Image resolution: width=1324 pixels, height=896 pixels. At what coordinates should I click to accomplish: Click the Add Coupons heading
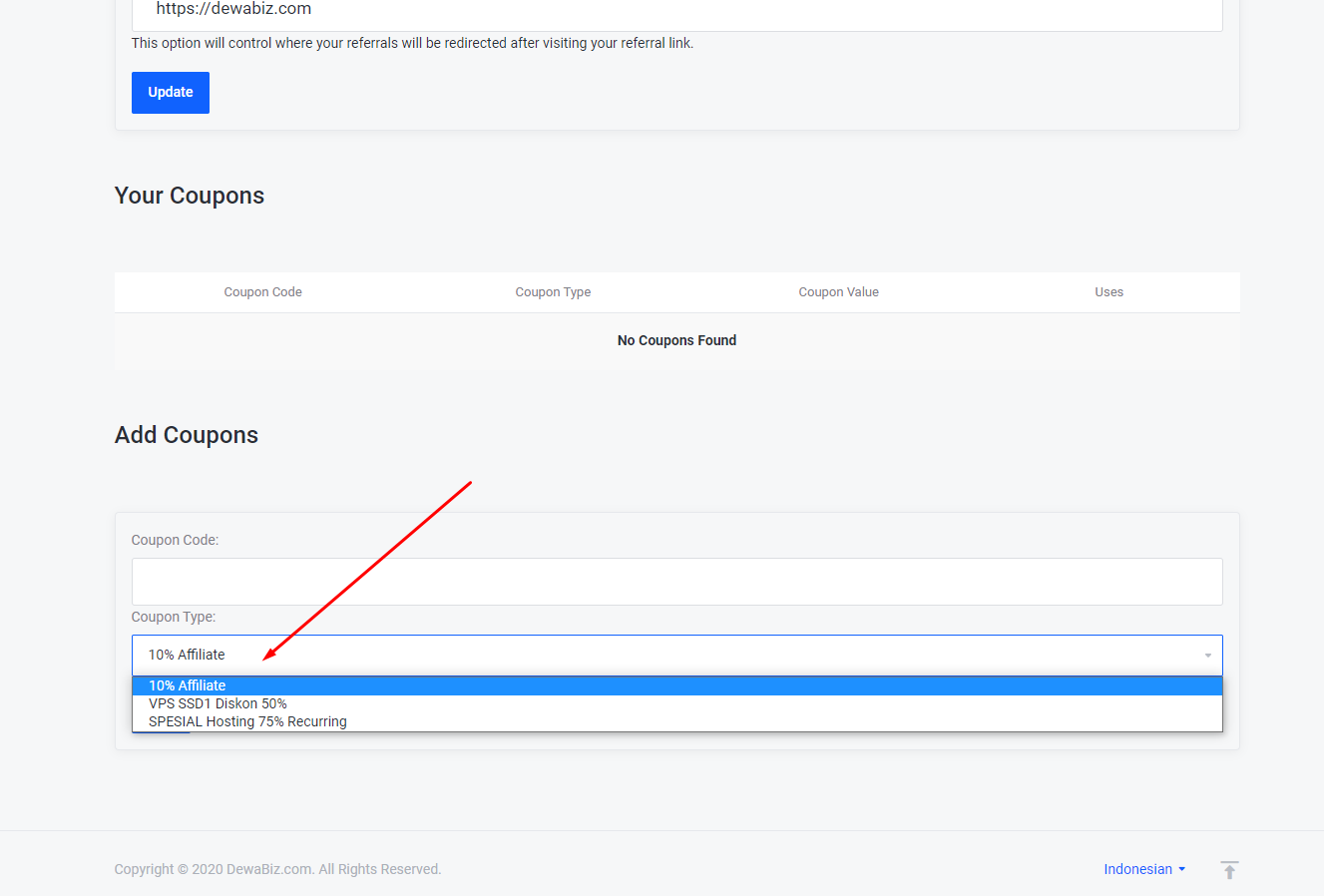point(187,435)
